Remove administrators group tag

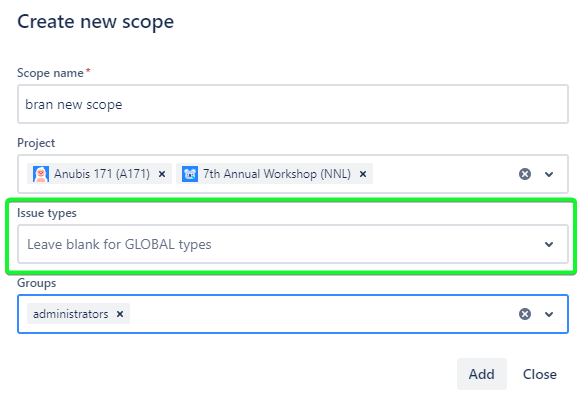pyautogui.click(x=120, y=314)
